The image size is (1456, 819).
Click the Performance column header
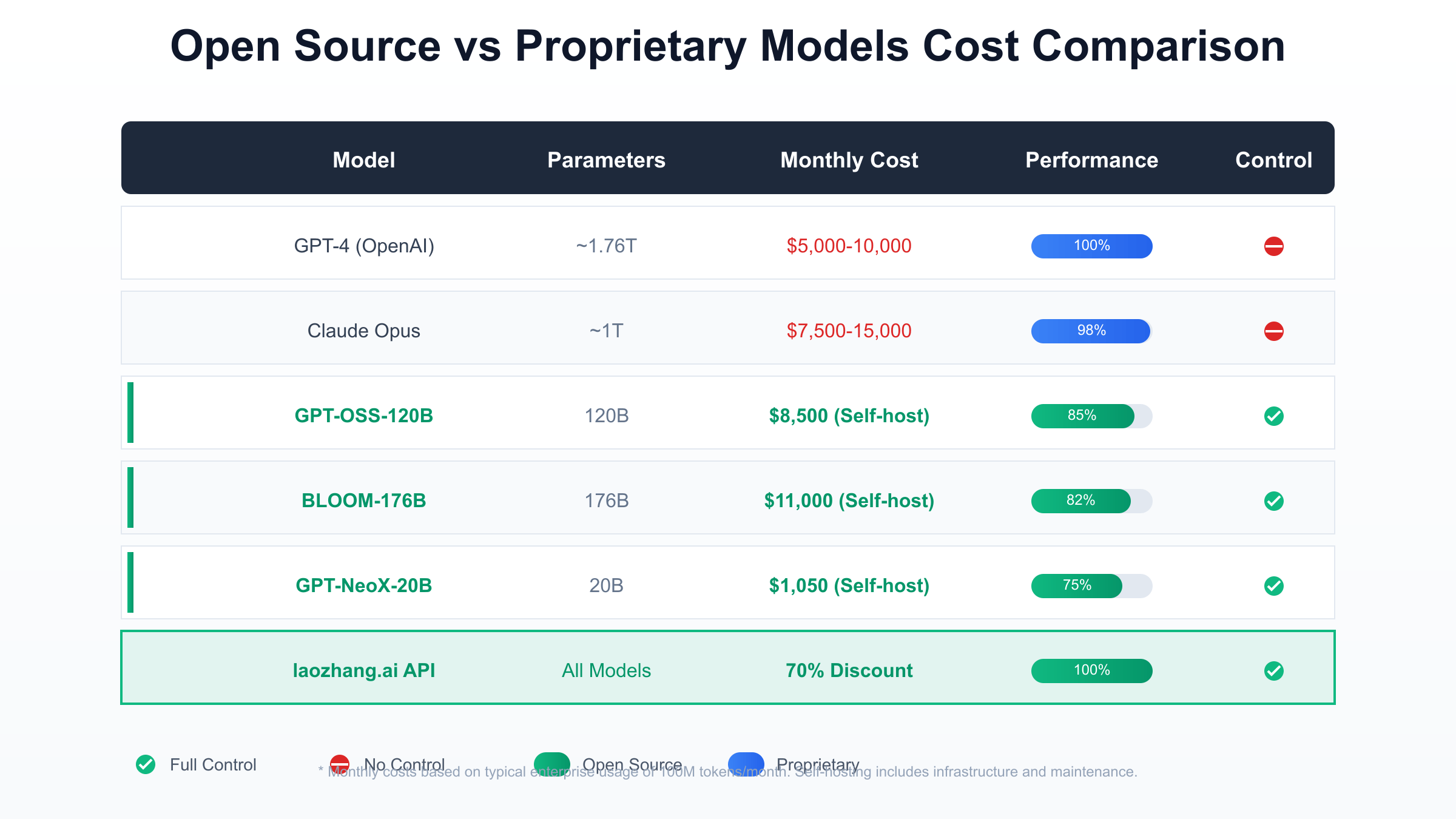pyautogui.click(x=1092, y=160)
